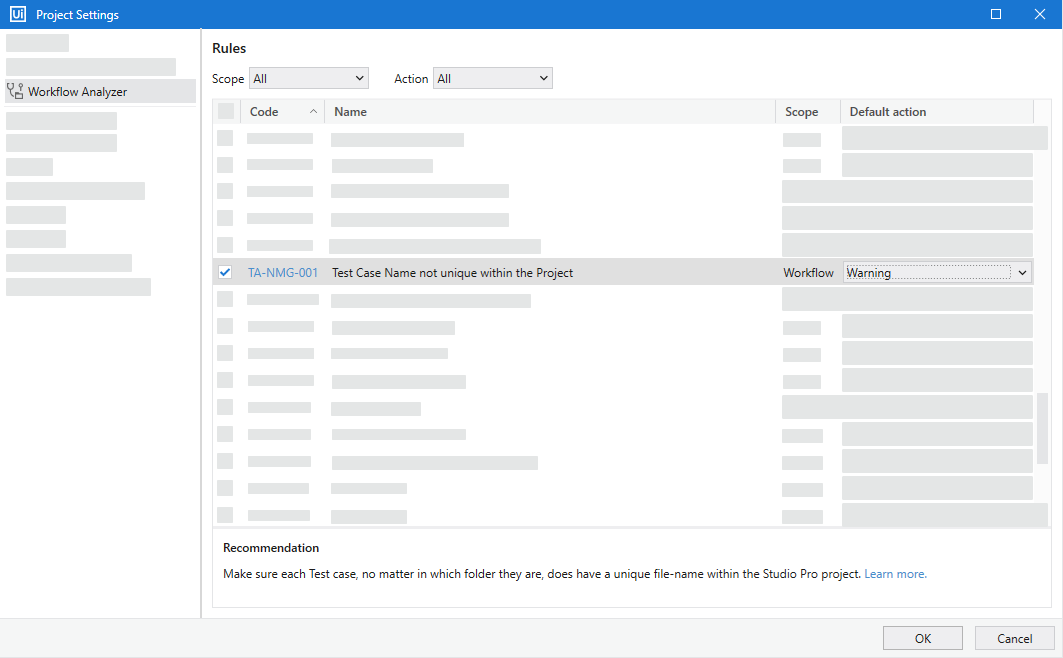Open the Learn more link
The width and height of the screenshot is (1063, 658).
(x=895, y=574)
